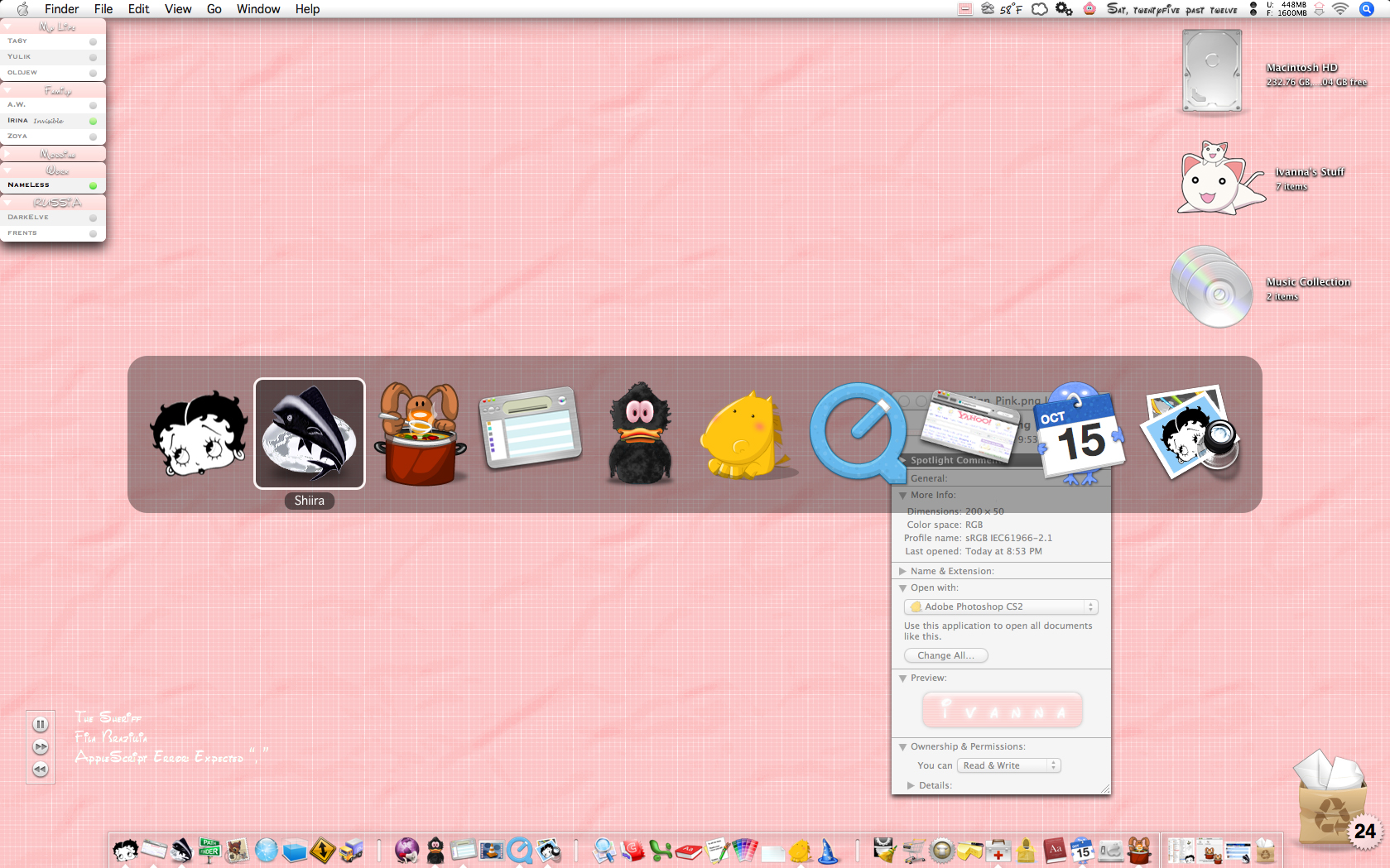
Task: Click the Wi-Fi status icon in menu bar
Action: coord(1340,9)
